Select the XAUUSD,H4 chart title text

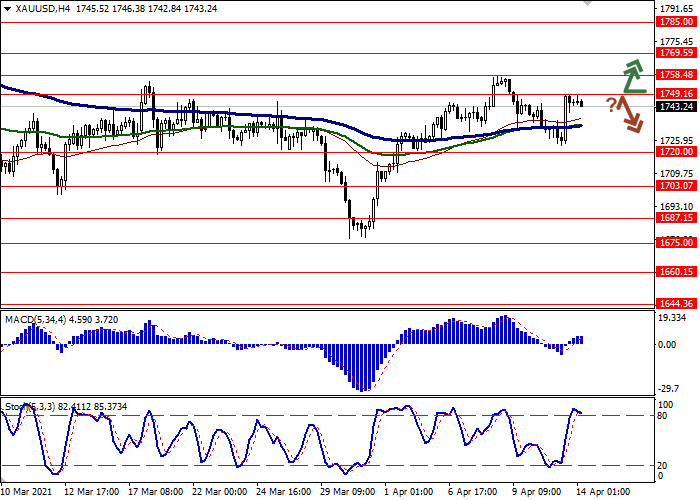coord(43,8)
